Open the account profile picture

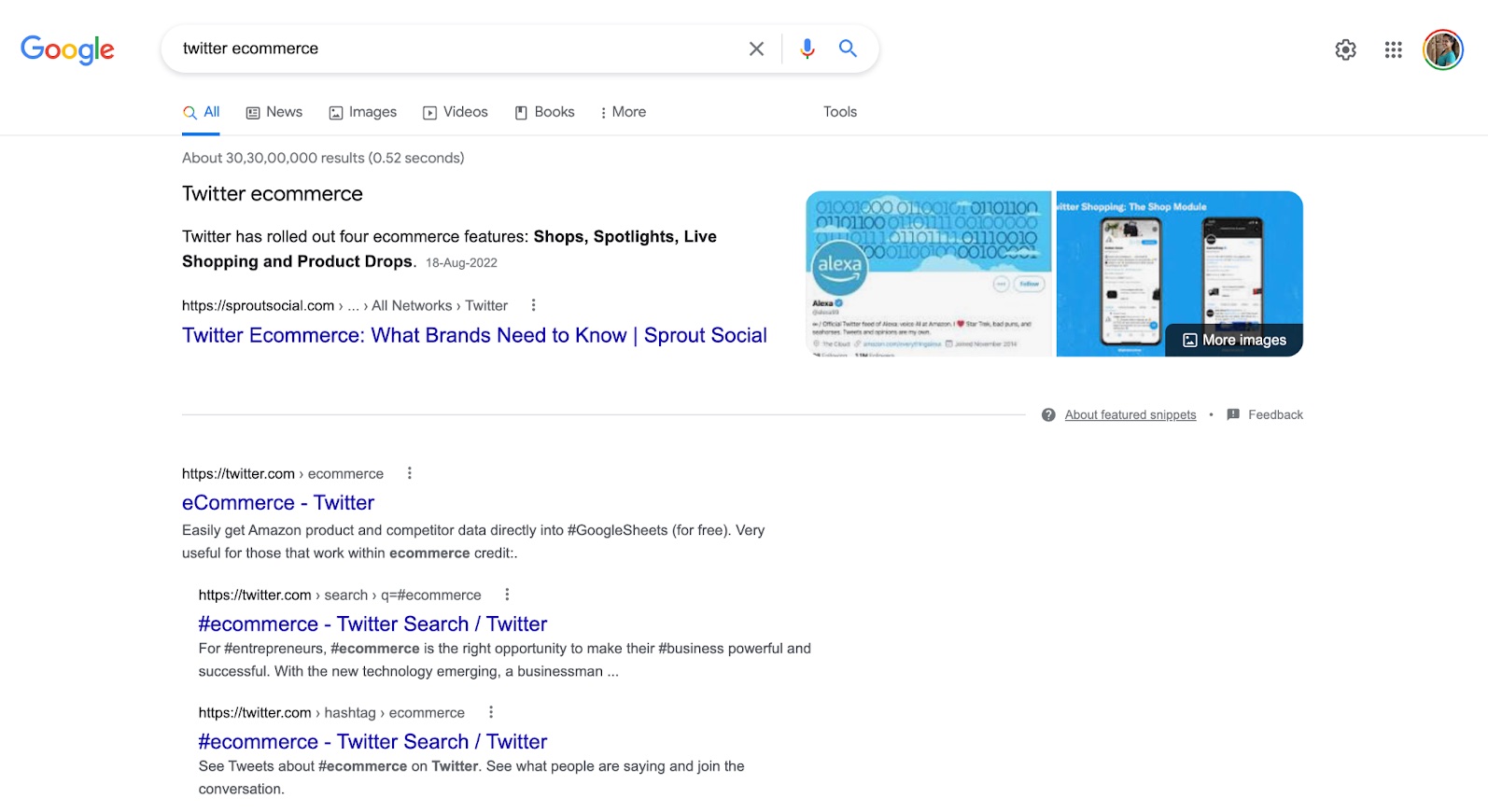pos(1443,49)
